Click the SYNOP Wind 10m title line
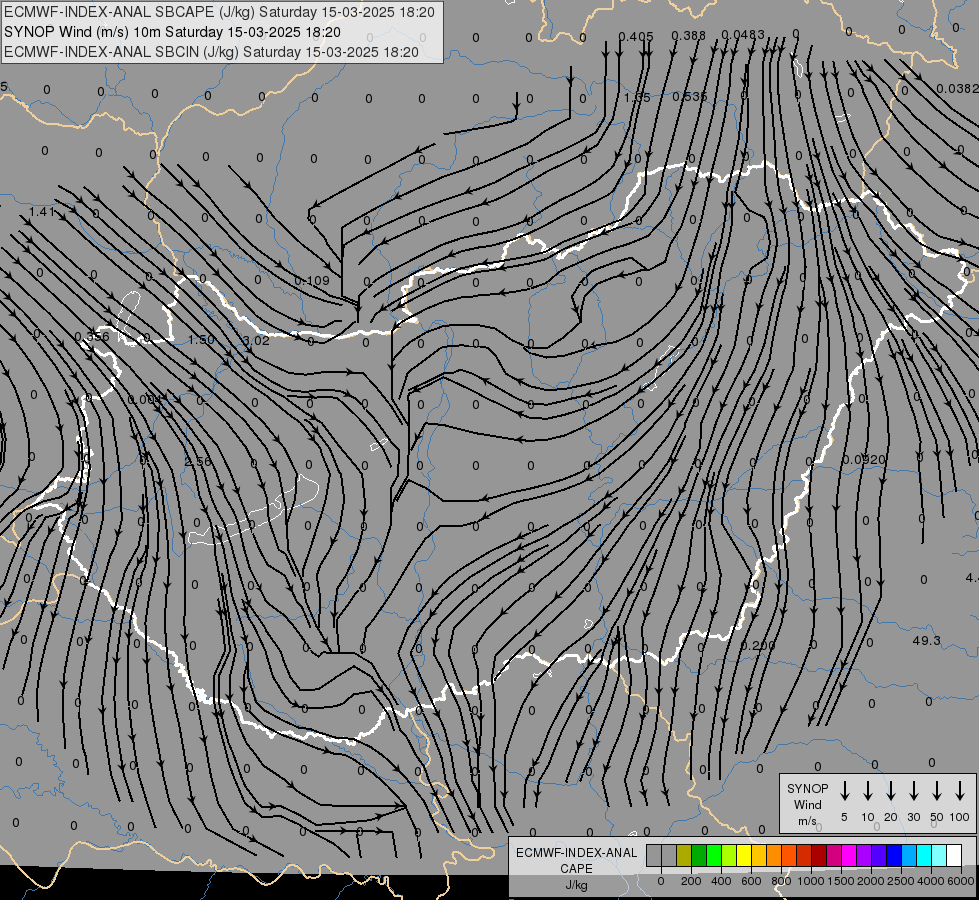 click(x=172, y=32)
